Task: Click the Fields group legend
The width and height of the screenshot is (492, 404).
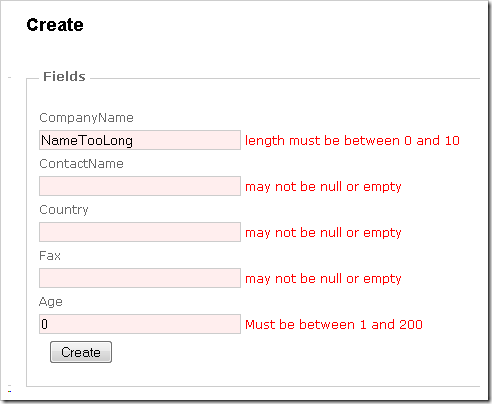Action: (x=64, y=76)
